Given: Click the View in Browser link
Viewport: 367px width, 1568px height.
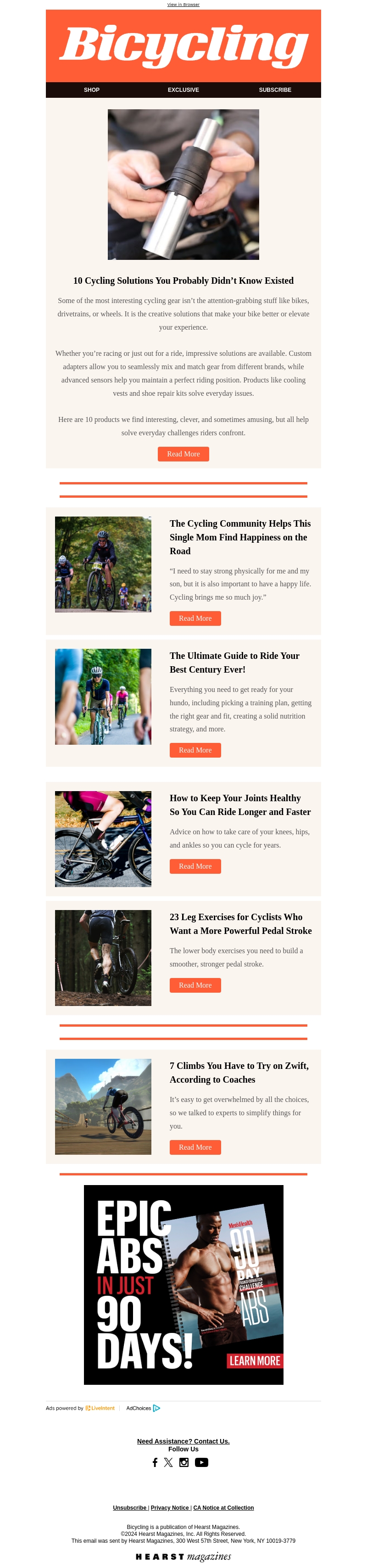Looking at the screenshot, I should [183, 4].
